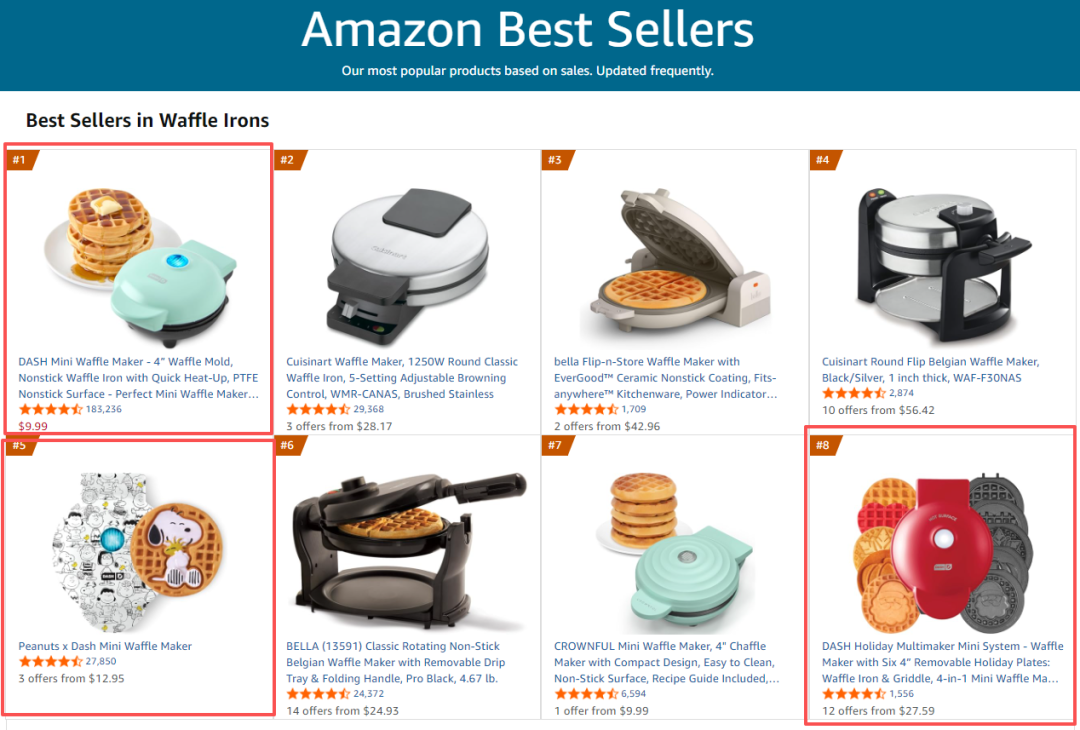Click the $9.99 price of DASH Mini
1080x730 pixels.
coord(33,426)
